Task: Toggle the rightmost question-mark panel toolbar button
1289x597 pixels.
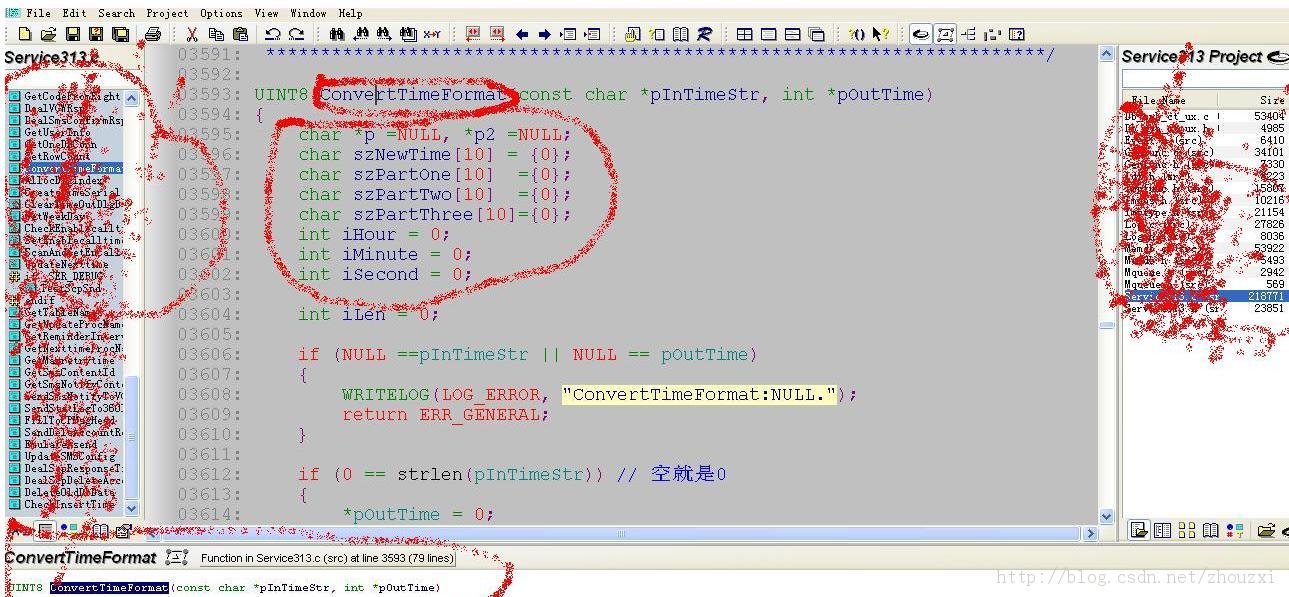Action: click(1017, 34)
